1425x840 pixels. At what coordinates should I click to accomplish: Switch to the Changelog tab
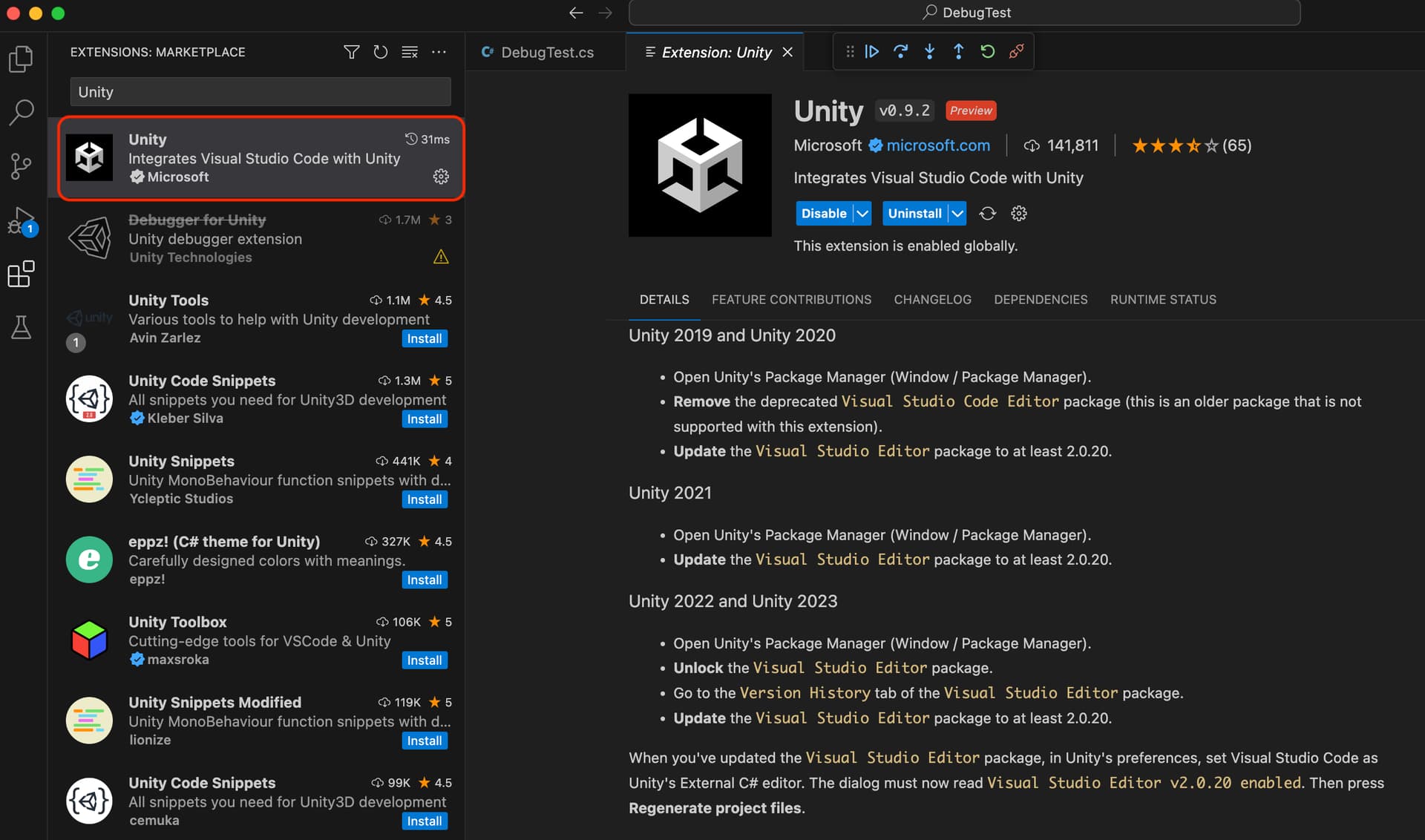coord(932,300)
